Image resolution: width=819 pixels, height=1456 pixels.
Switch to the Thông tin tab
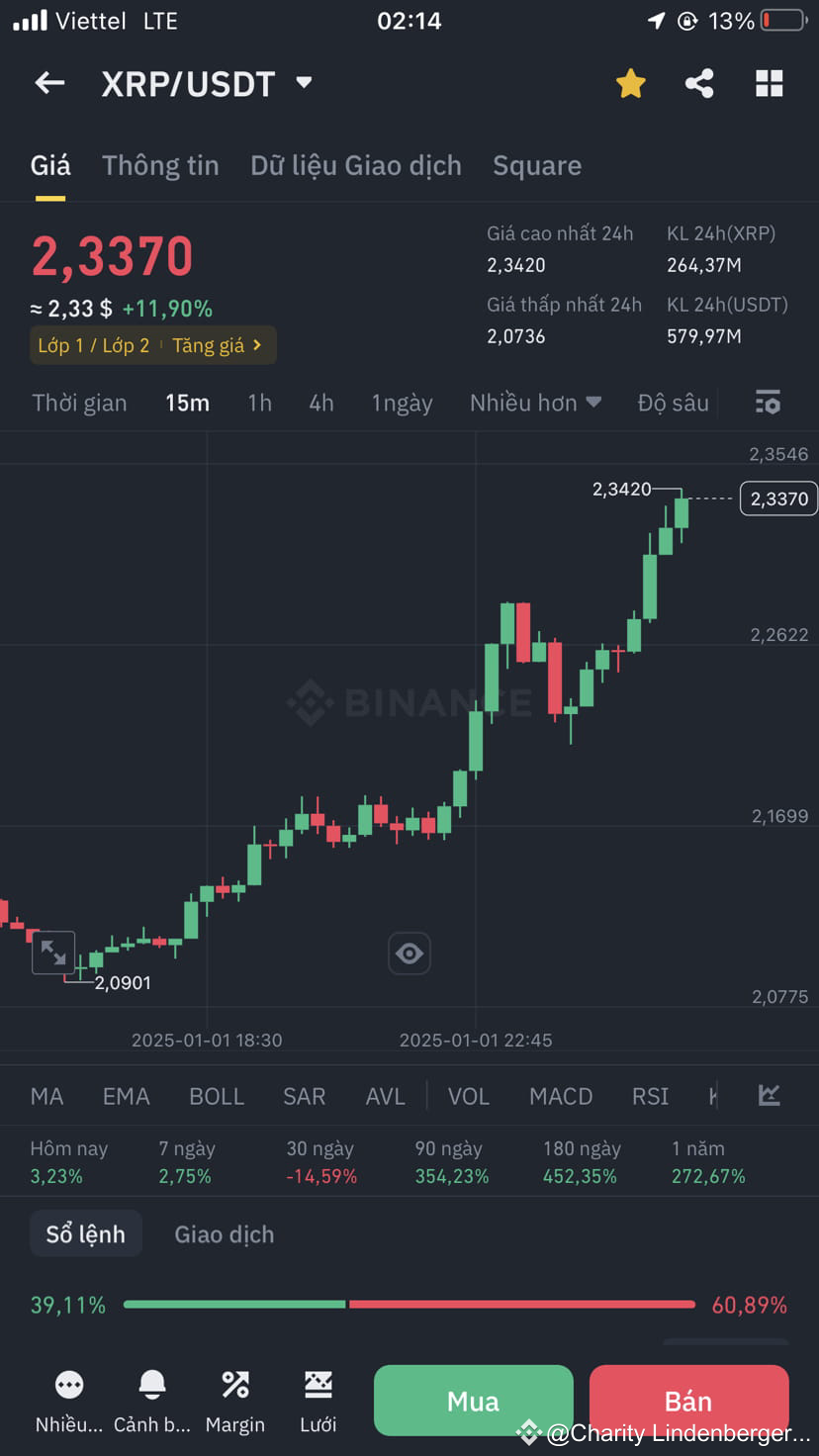160,165
